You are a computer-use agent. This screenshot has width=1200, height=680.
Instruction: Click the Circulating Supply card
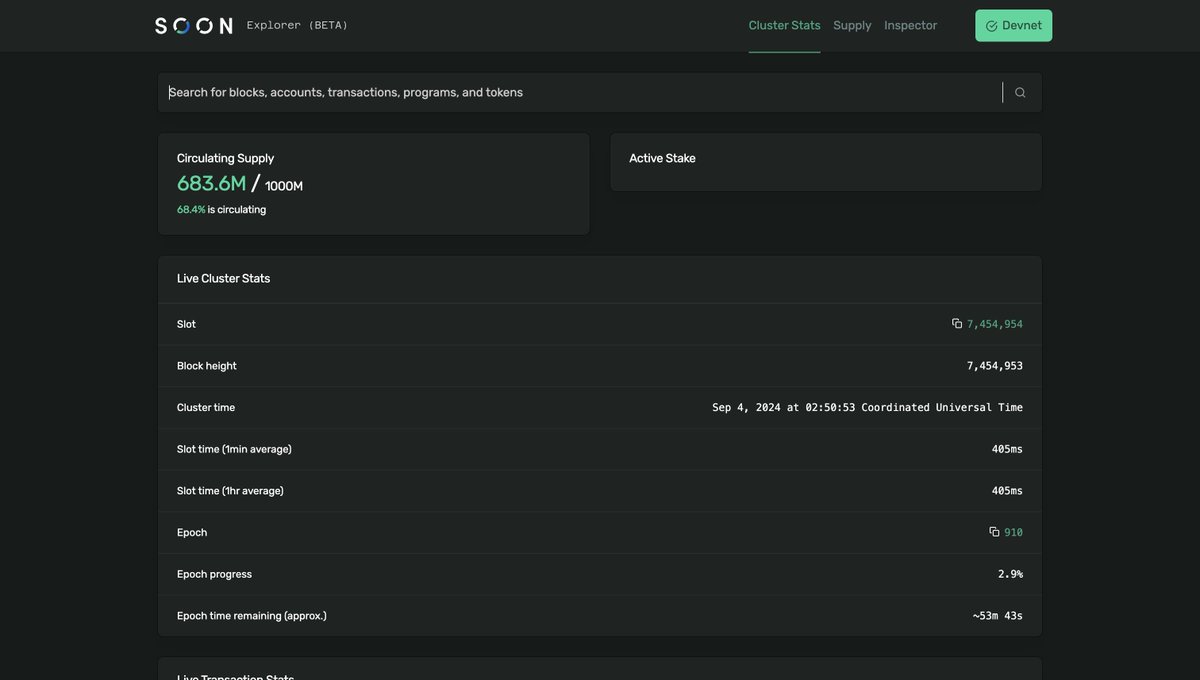pyautogui.click(x=373, y=182)
